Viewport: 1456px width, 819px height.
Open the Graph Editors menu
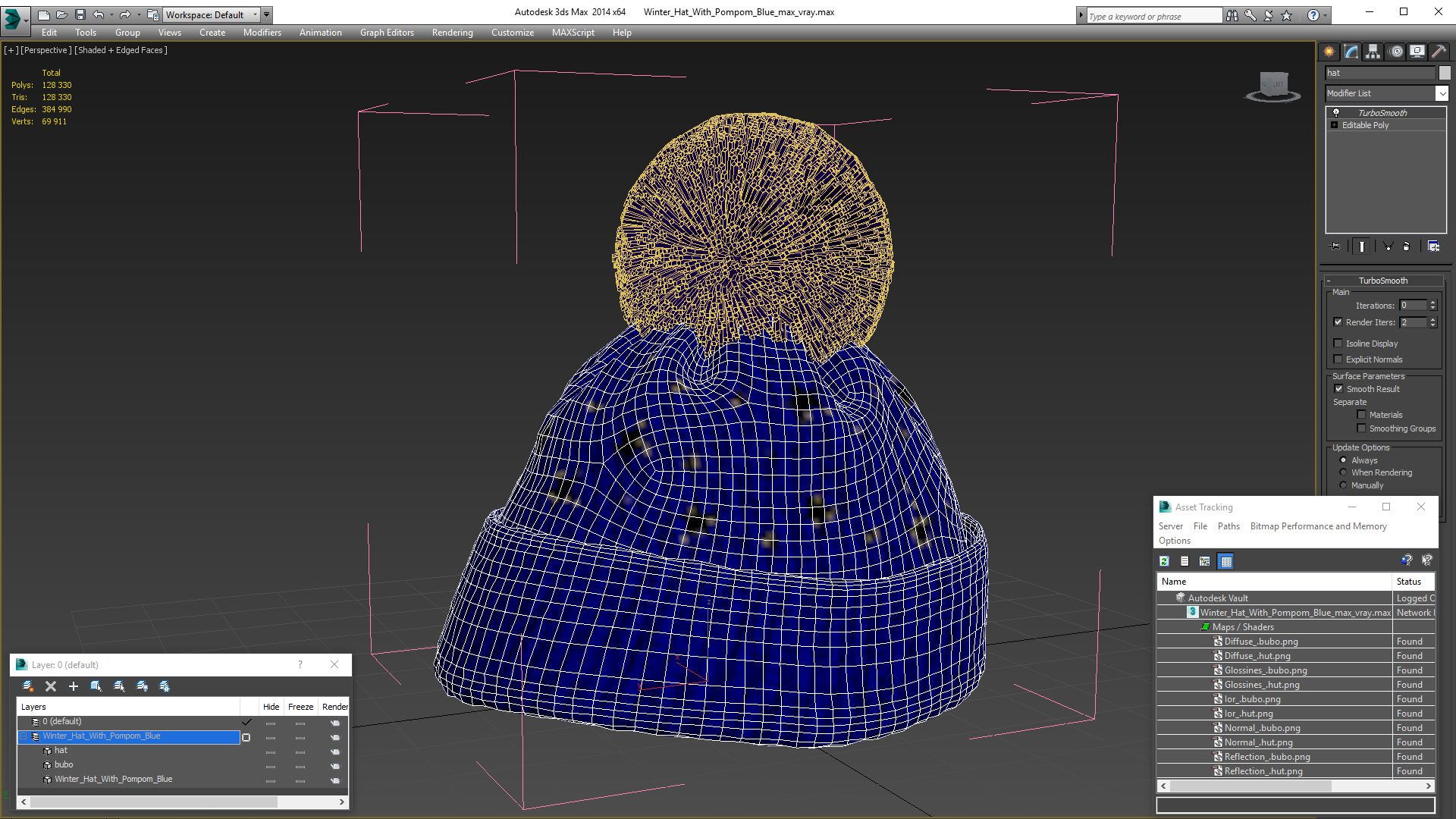pos(387,33)
